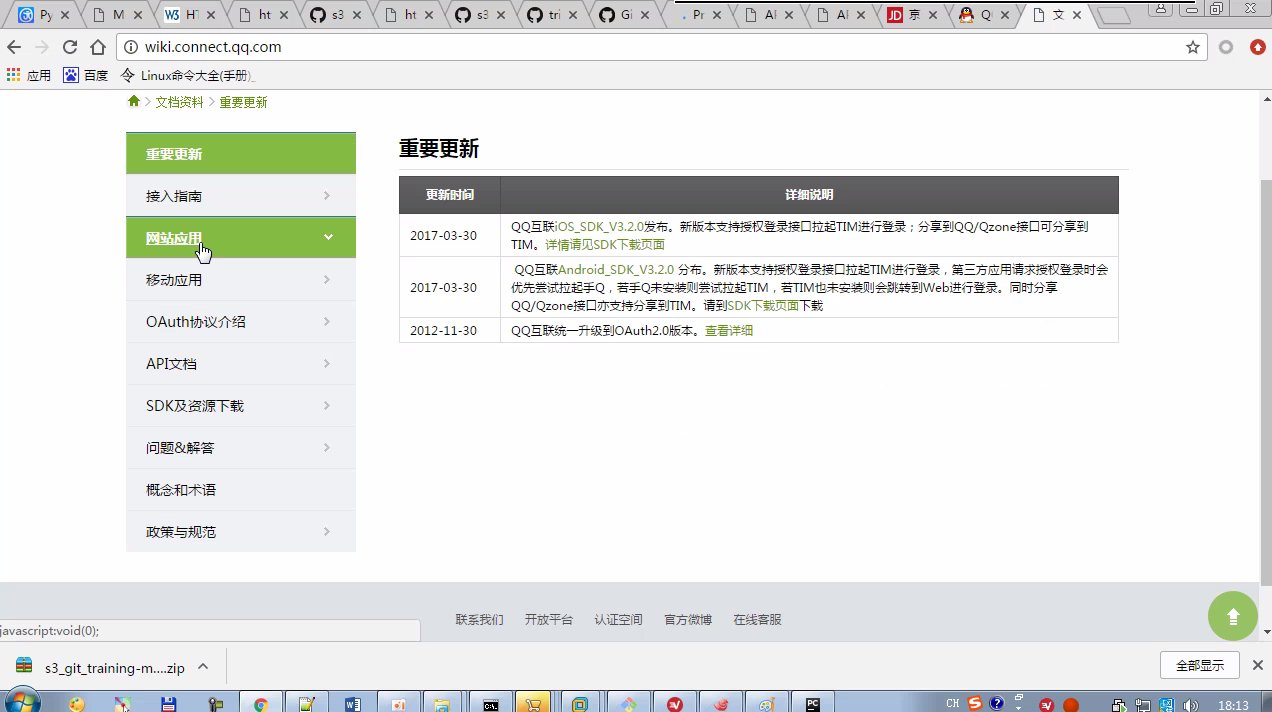Open downloaded s3_git_training zip file
This screenshot has height=712, width=1272.
[x=100, y=667]
